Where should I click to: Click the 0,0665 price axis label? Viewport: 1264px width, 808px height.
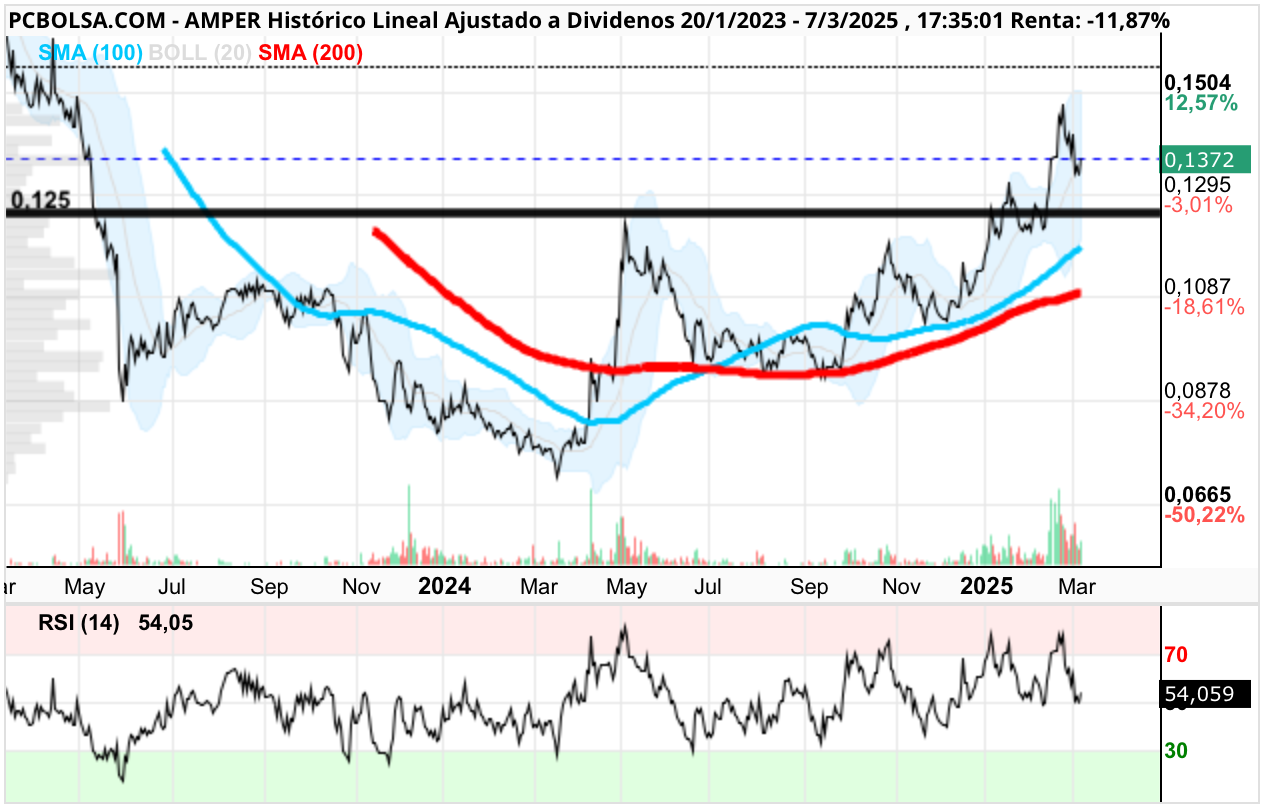coord(1200,494)
